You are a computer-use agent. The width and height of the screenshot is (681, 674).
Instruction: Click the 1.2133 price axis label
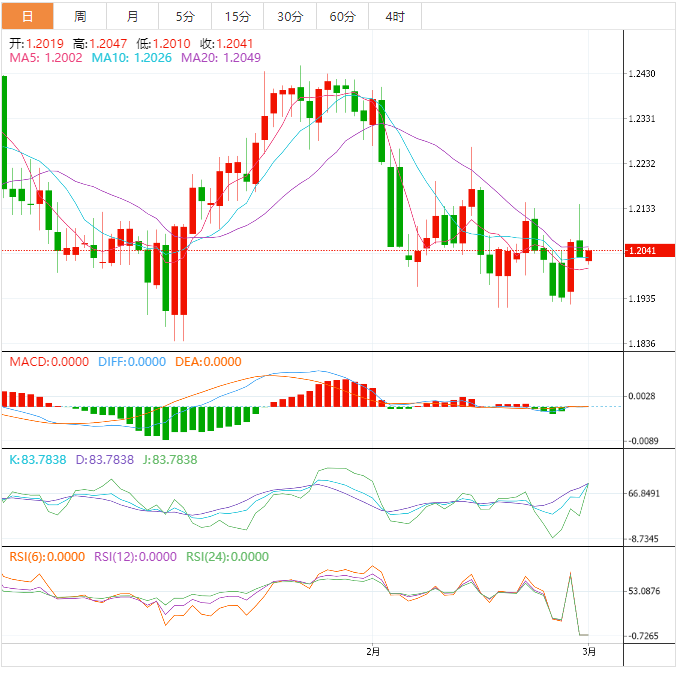[642, 208]
